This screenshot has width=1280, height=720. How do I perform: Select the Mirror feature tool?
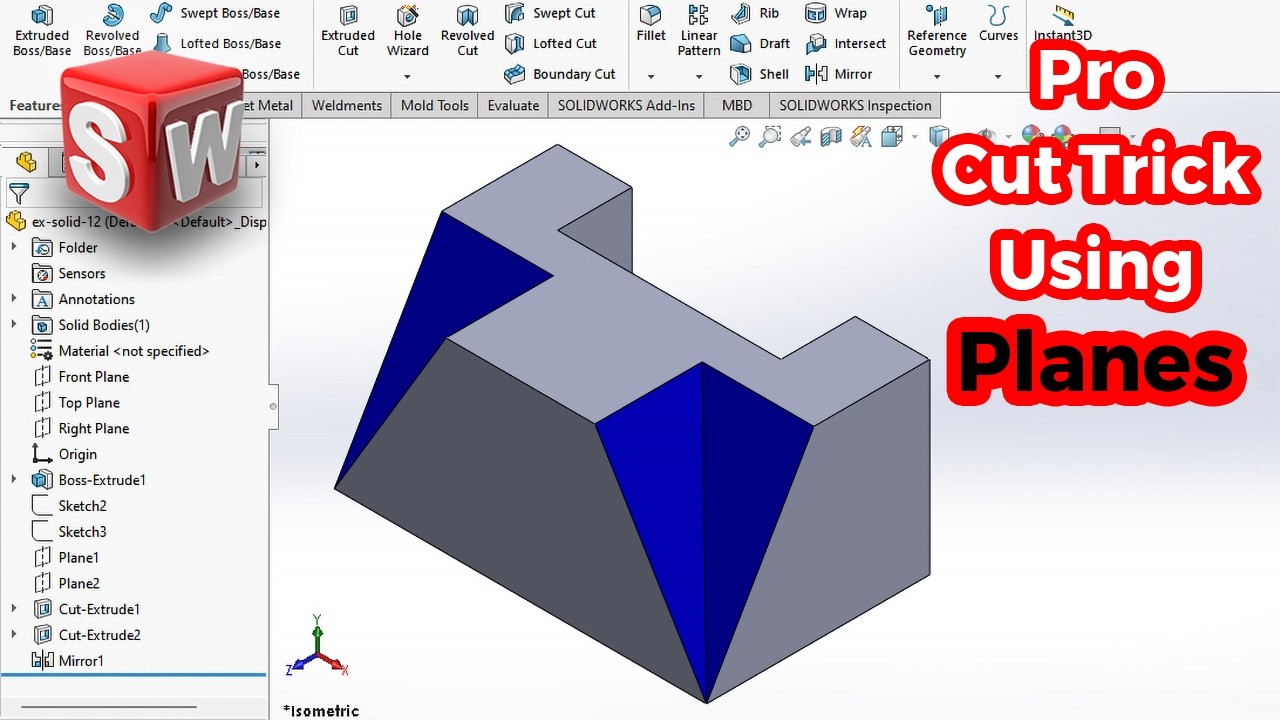pos(839,74)
